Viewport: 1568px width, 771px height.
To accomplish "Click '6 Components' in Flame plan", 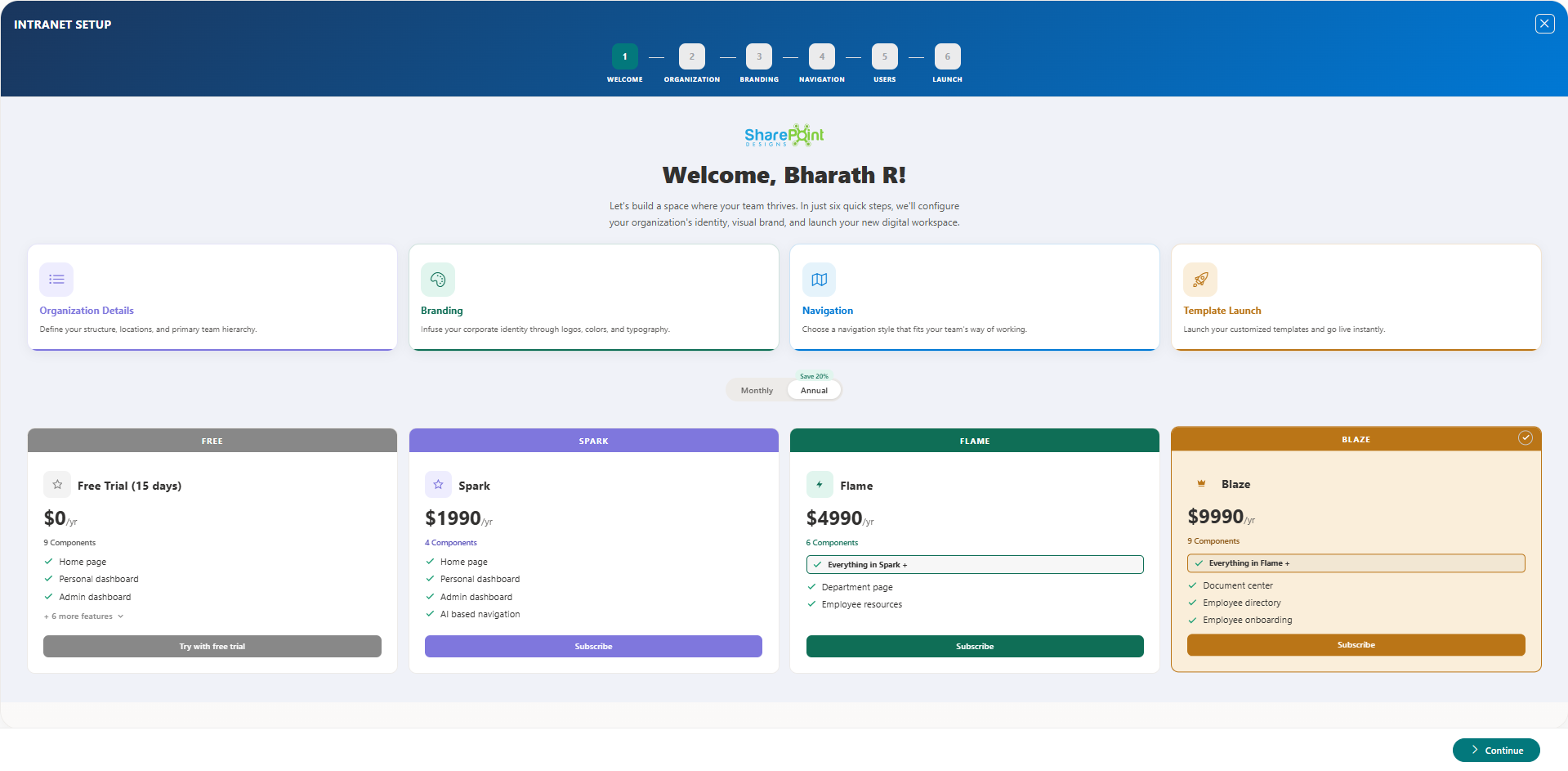I will tap(832, 543).
